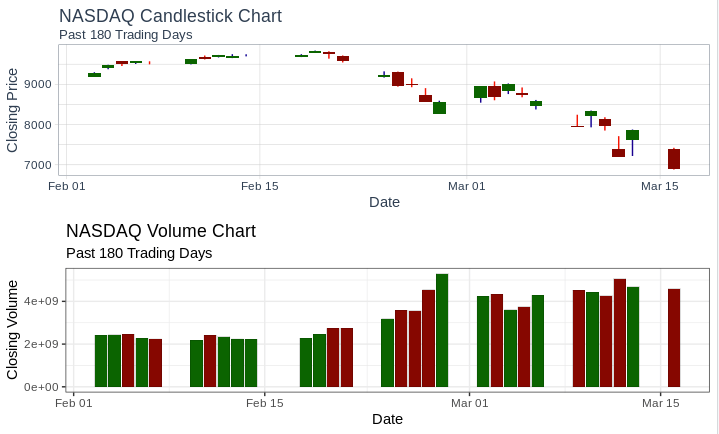Click the leftmost green bar in volume chart
Image resolution: width=719 pixels, height=434 pixels.
tap(101, 361)
